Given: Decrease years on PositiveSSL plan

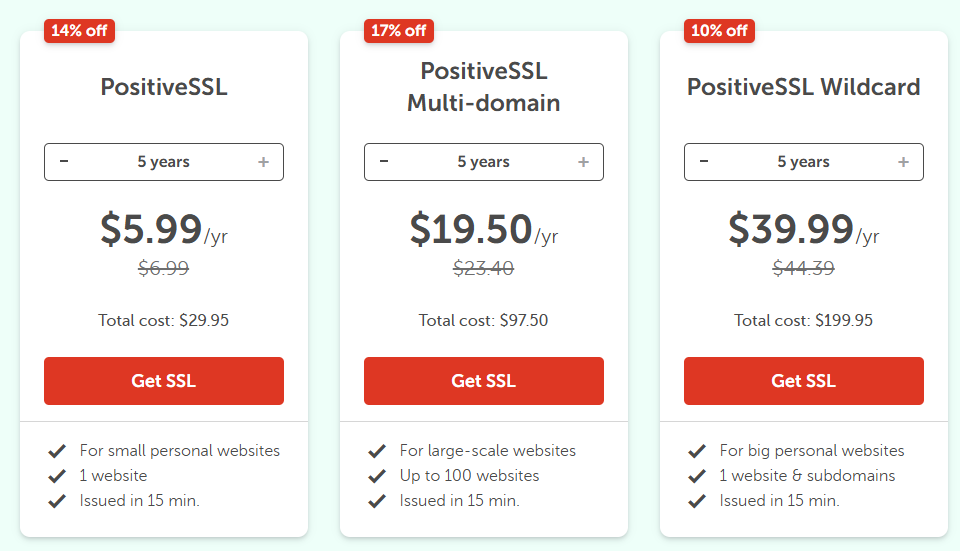Looking at the screenshot, I should (64, 162).
